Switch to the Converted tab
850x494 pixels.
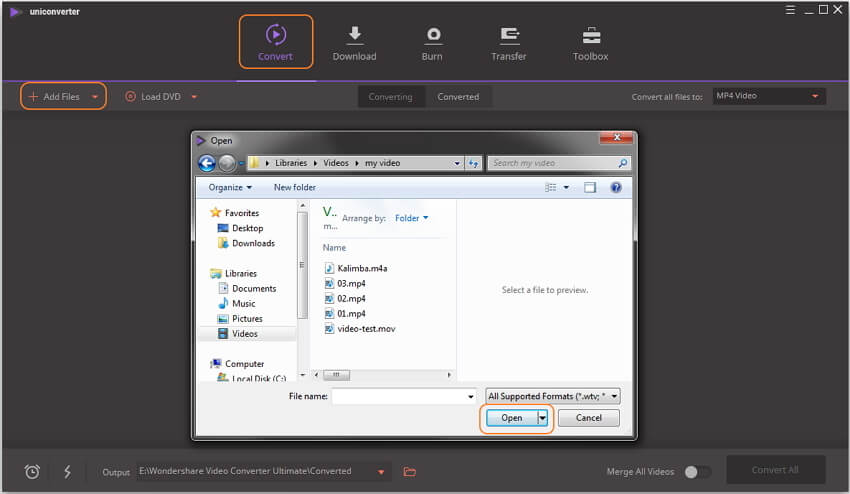point(458,97)
